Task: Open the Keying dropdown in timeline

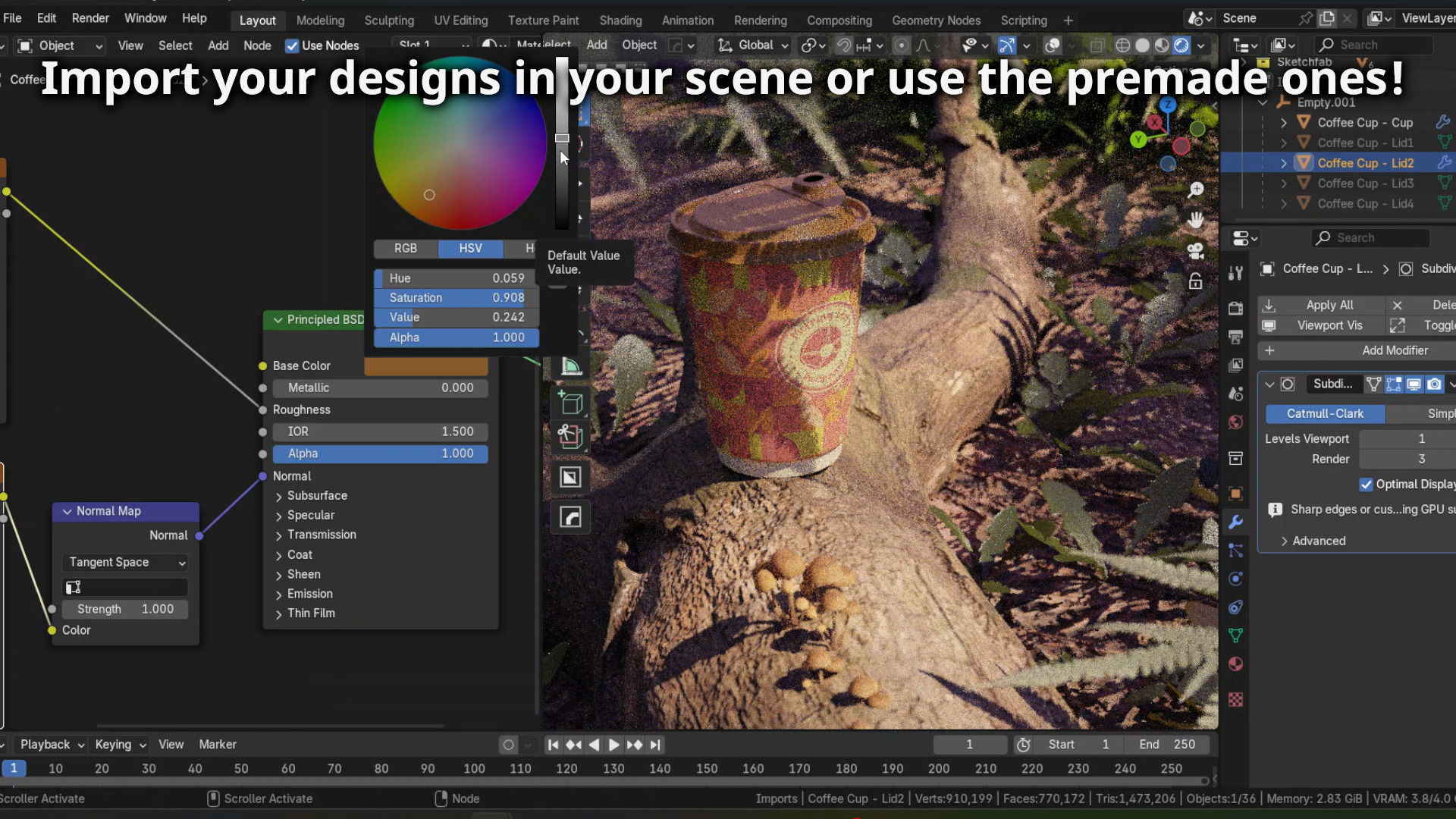Action: click(120, 745)
